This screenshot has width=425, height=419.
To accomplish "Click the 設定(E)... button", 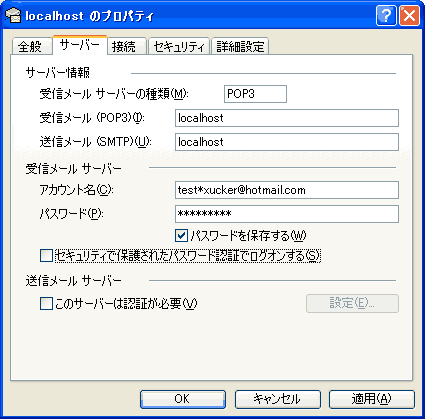I will [x=352, y=303].
